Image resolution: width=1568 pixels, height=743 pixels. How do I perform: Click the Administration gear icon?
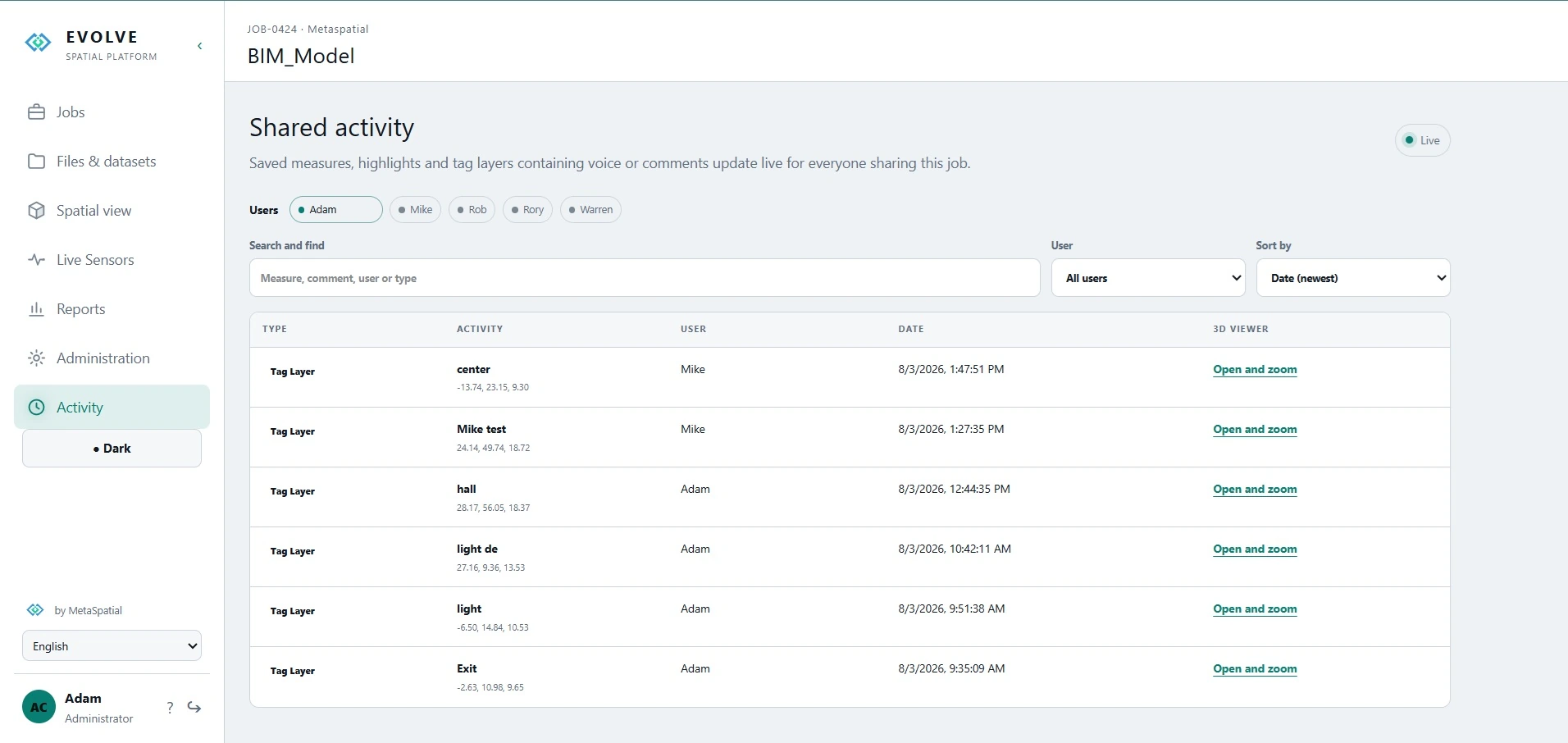36,358
